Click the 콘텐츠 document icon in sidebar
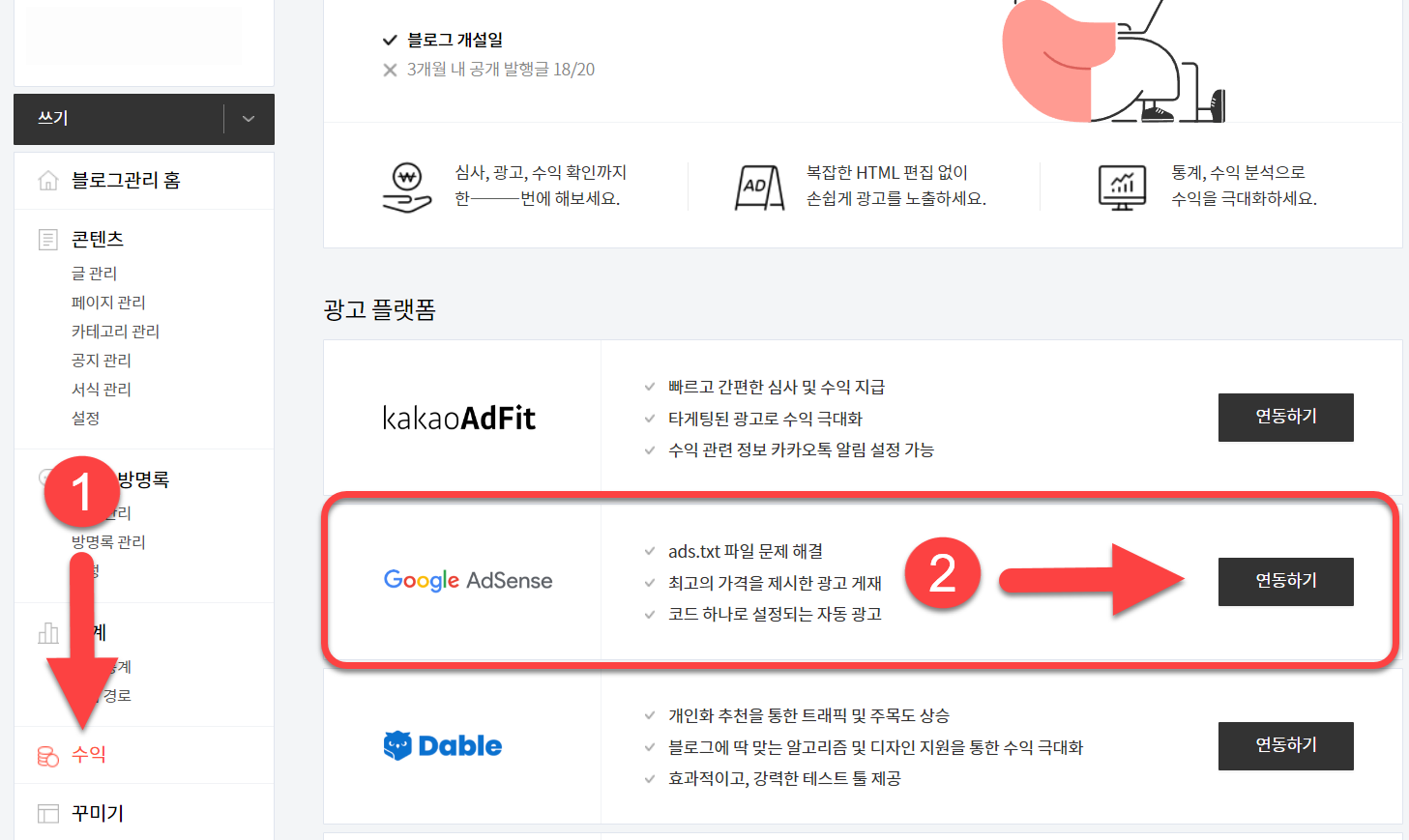The height and width of the screenshot is (840, 1409). click(47, 239)
